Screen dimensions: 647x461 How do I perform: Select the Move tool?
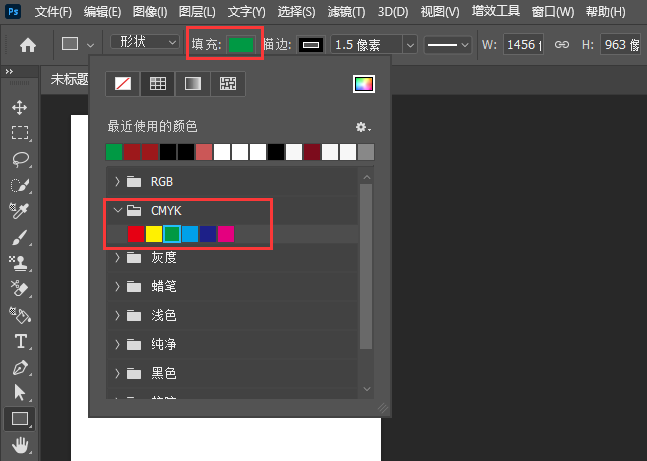(x=19, y=108)
